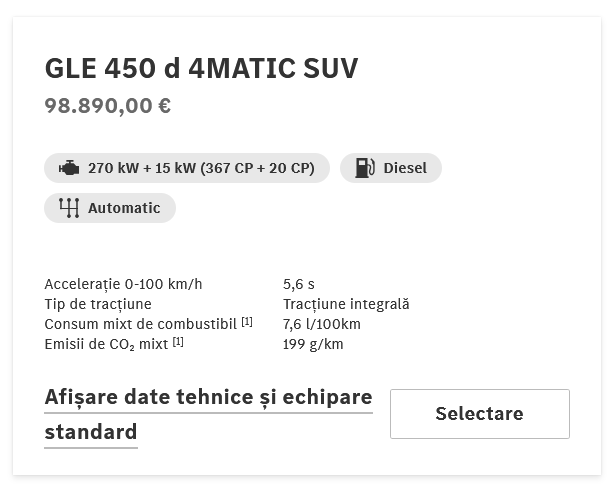This screenshot has height=493, width=615.
Task: Open footnote [1] beside Emisii de CO₂ mixt
Action: (x=178, y=342)
